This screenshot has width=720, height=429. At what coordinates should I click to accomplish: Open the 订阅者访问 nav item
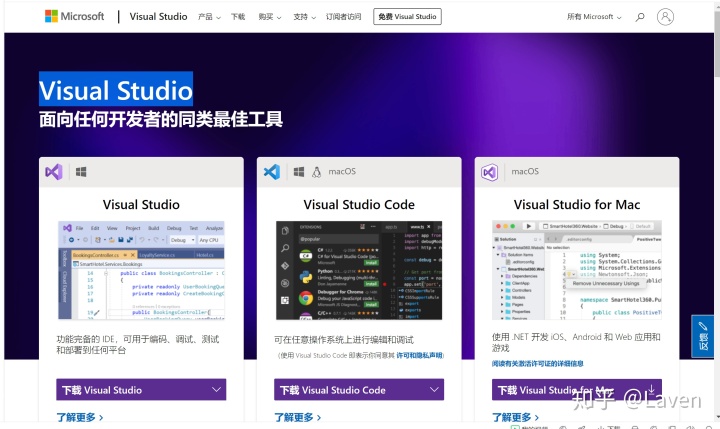click(x=343, y=17)
